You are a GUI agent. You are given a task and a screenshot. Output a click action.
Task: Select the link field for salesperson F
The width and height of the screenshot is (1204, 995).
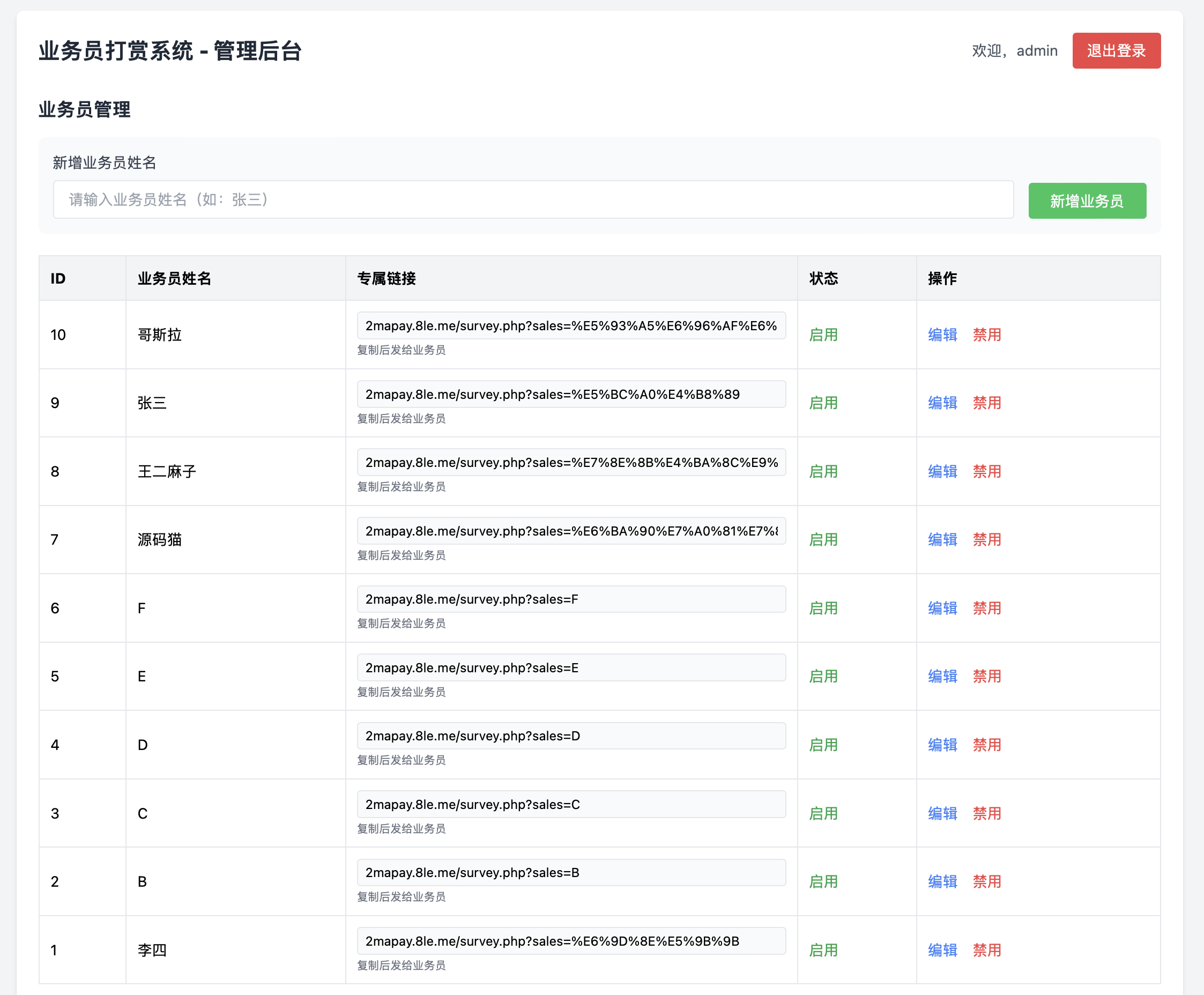tap(571, 599)
